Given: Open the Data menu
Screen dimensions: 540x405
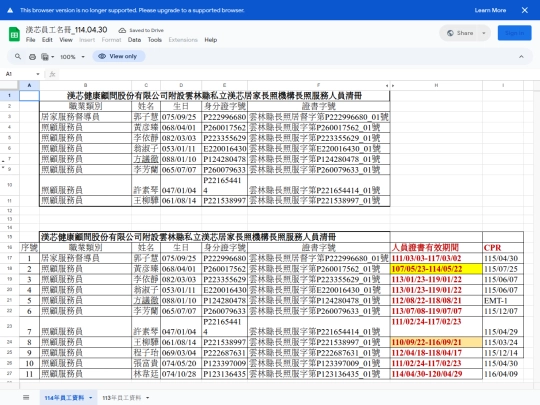Looking at the screenshot, I should (x=134, y=40).
